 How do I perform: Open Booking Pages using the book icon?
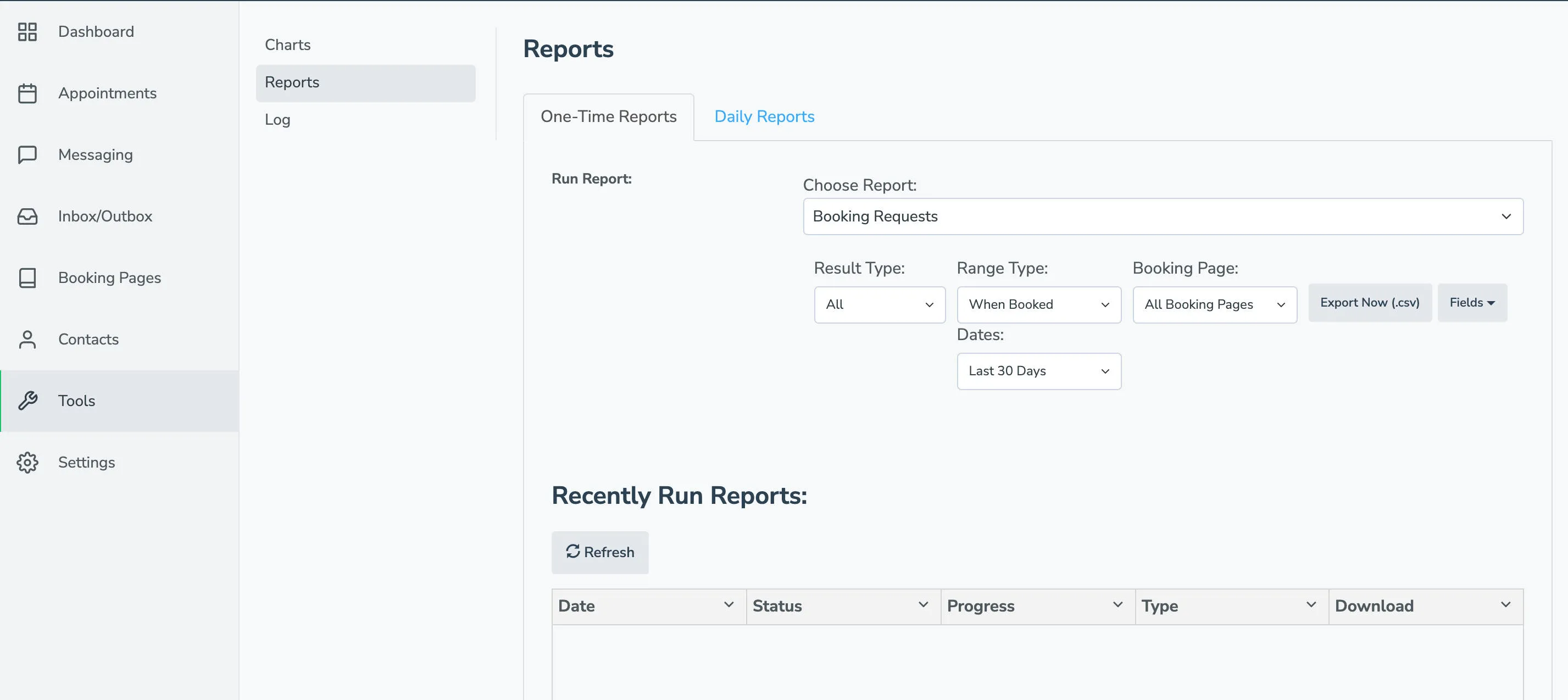pos(27,277)
